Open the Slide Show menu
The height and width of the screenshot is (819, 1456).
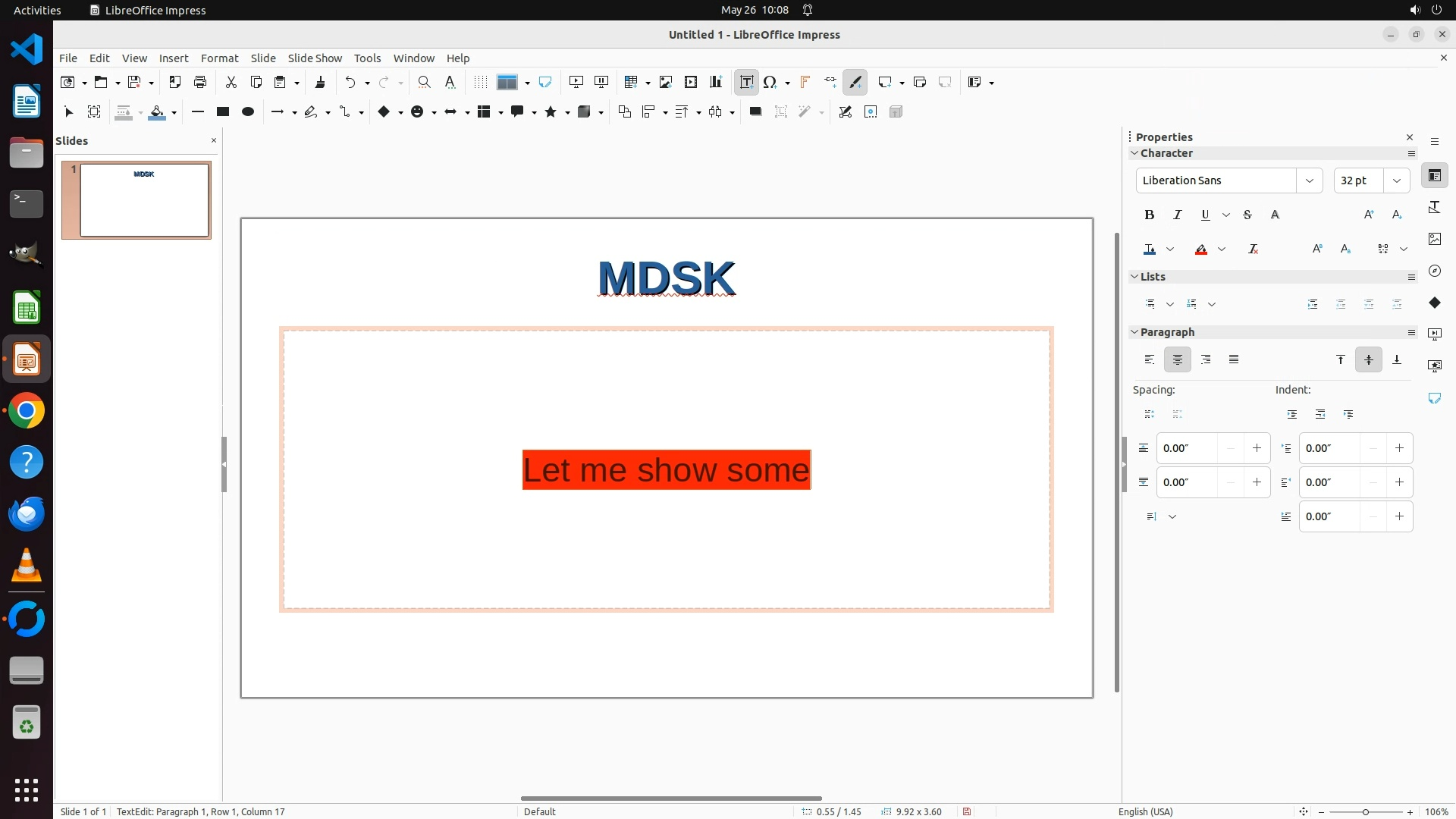pos(315,58)
